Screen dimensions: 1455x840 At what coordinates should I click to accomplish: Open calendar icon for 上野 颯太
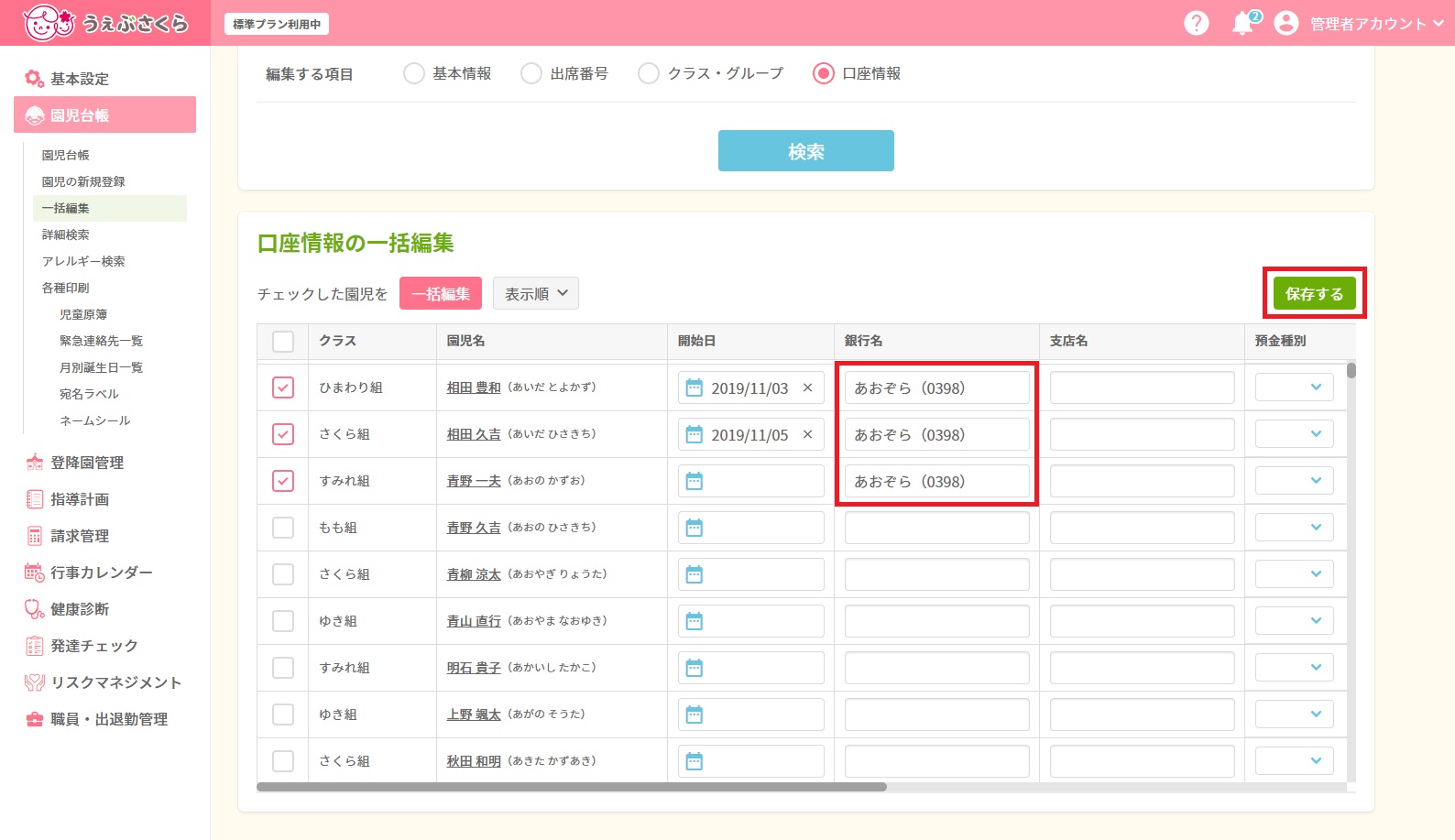pos(695,715)
